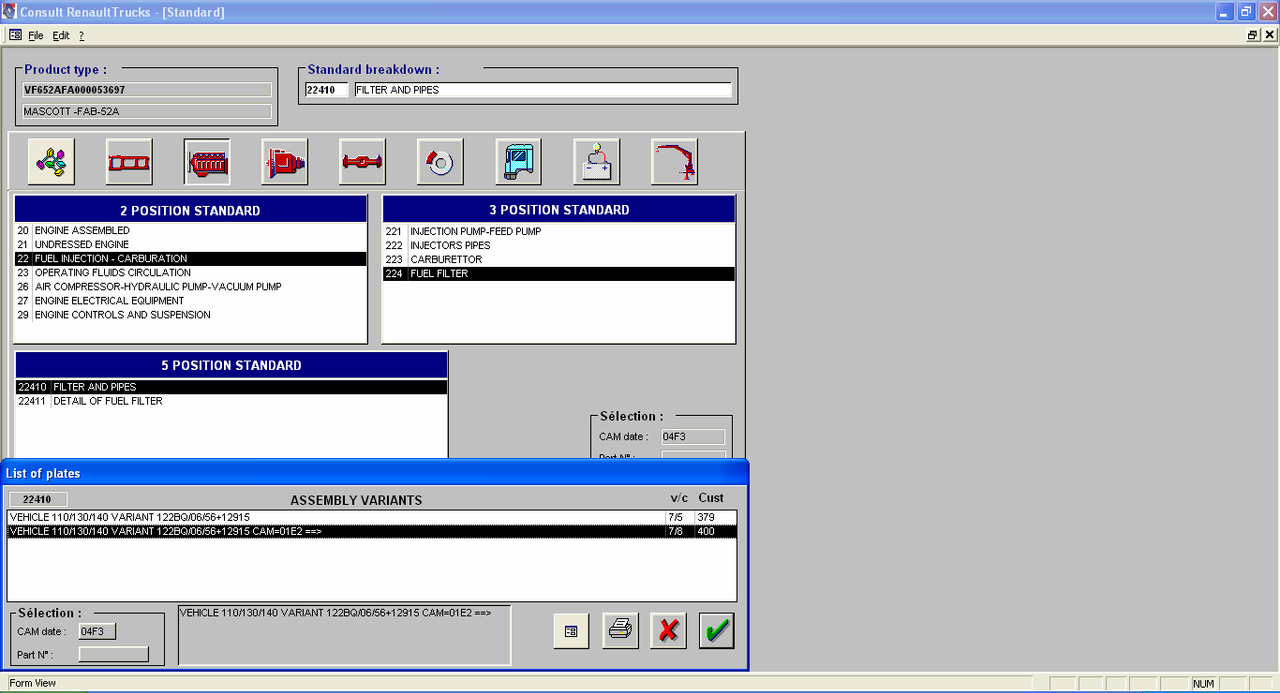1280x693 pixels.
Task: Select 22410 FILTER AND PIPES row
Action: click(231, 387)
